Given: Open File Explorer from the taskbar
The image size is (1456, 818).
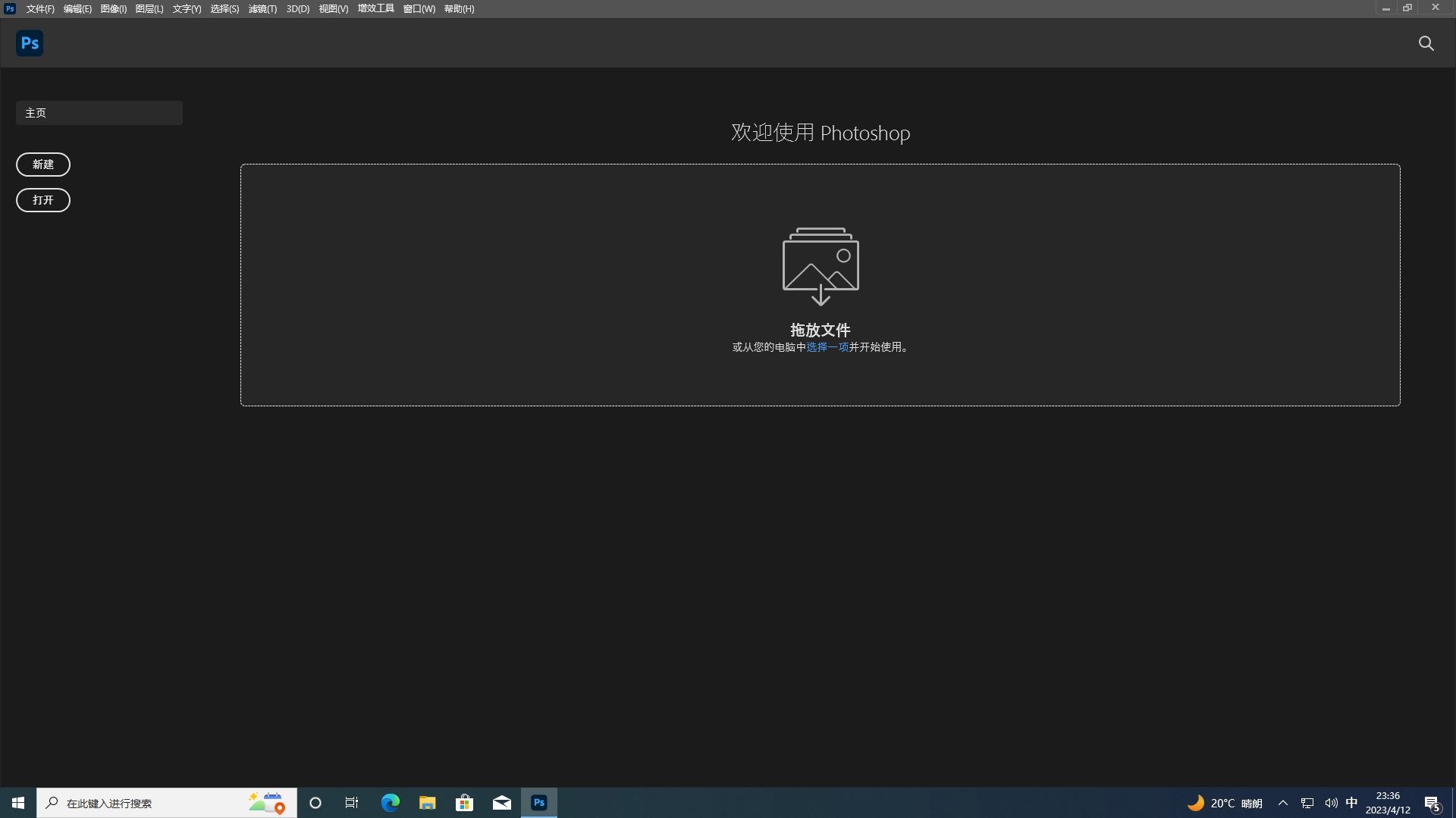Looking at the screenshot, I should tap(427, 802).
